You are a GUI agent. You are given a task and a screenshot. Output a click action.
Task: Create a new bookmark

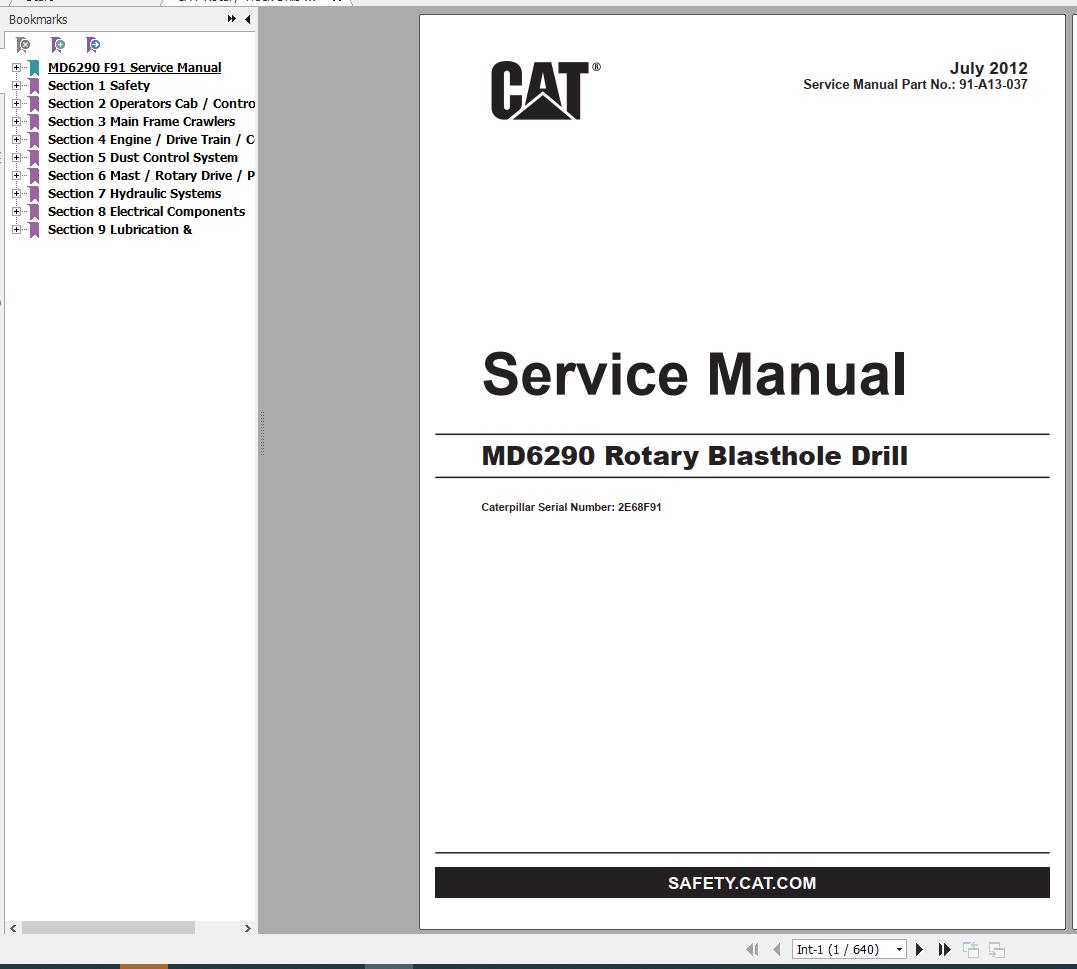click(x=58, y=45)
